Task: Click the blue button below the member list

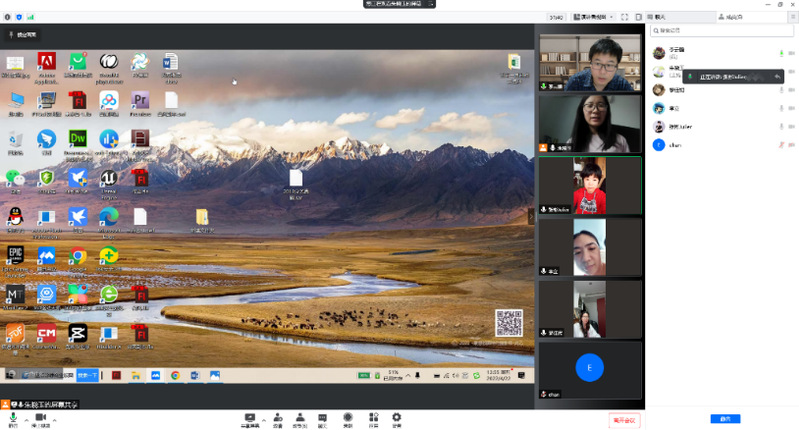Action: tap(725, 419)
